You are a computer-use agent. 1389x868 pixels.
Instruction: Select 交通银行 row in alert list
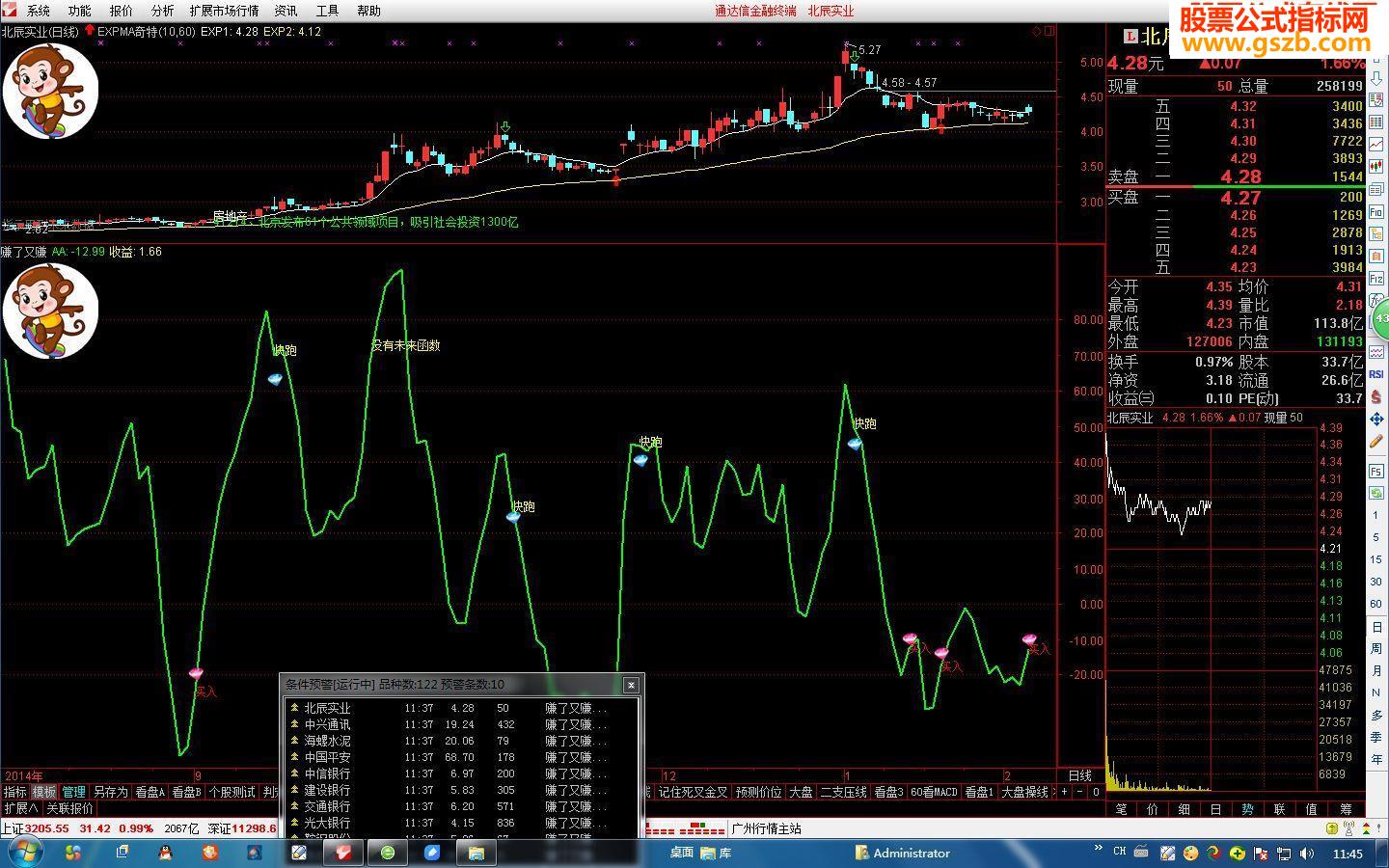(x=461, y=806)
